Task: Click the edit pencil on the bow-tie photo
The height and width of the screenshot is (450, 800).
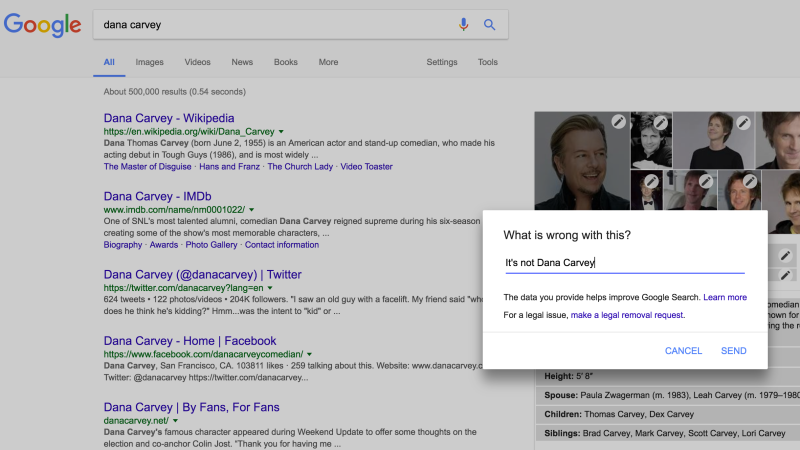Action: point(651,181)
